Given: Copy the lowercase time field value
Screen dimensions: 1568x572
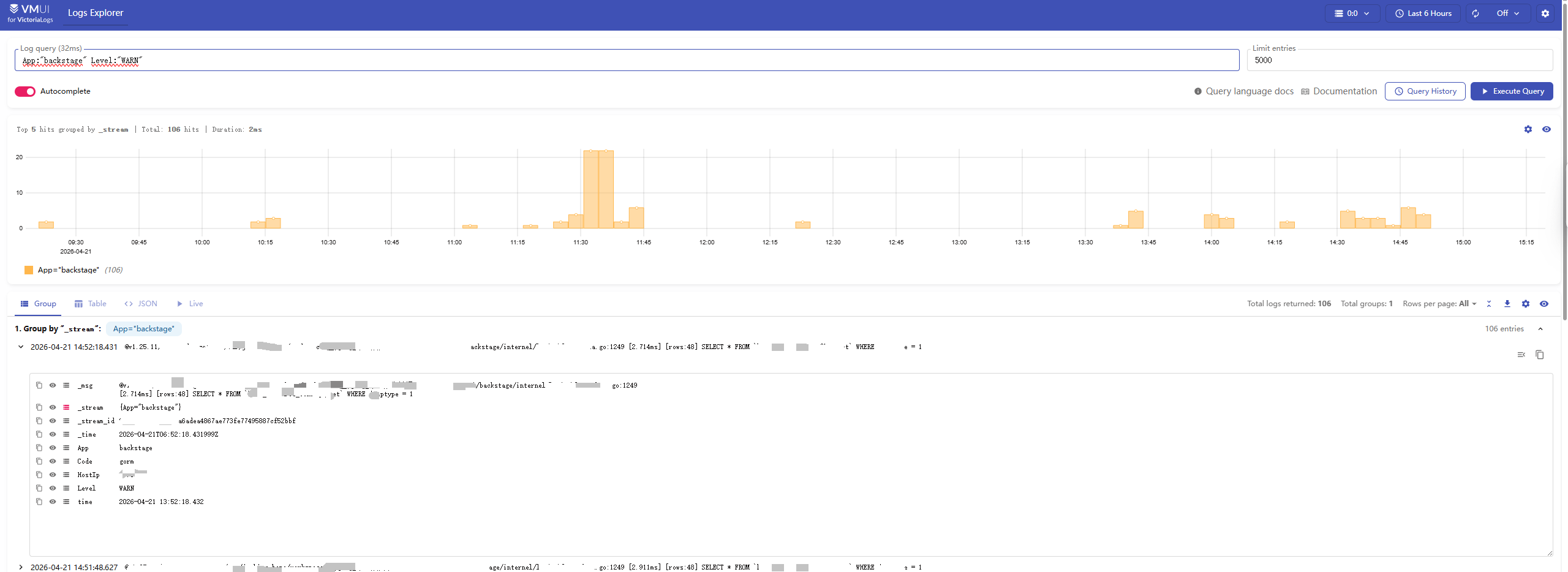Looking at the screenshot, I should click(39, 502).
